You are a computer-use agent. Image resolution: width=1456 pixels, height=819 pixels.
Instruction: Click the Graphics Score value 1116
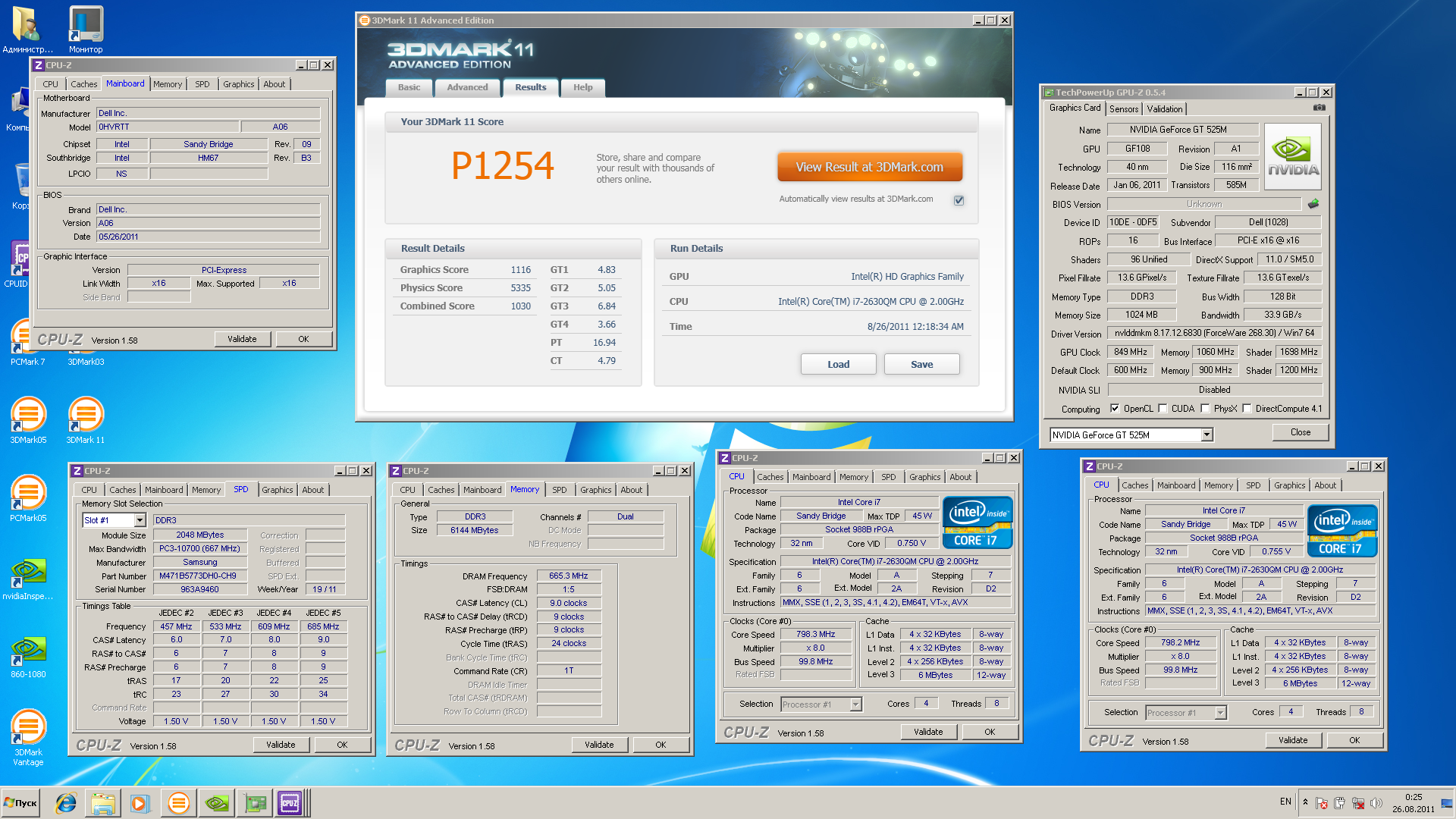pos(521,269)
